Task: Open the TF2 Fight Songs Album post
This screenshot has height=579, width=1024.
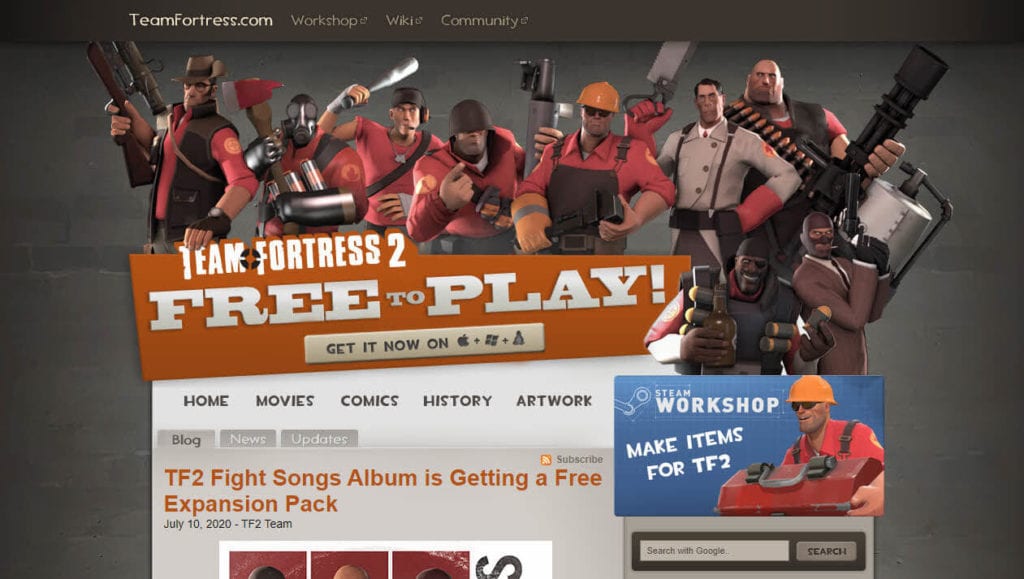Action: (x=383, y=491)
